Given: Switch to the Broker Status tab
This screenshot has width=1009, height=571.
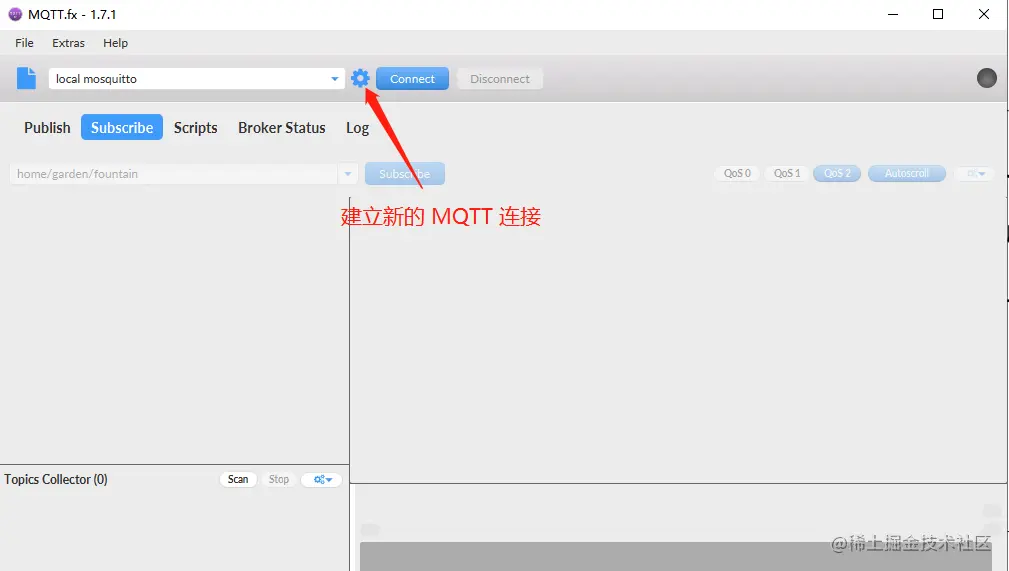Looking at the screenshot, I should click(282, 127).
